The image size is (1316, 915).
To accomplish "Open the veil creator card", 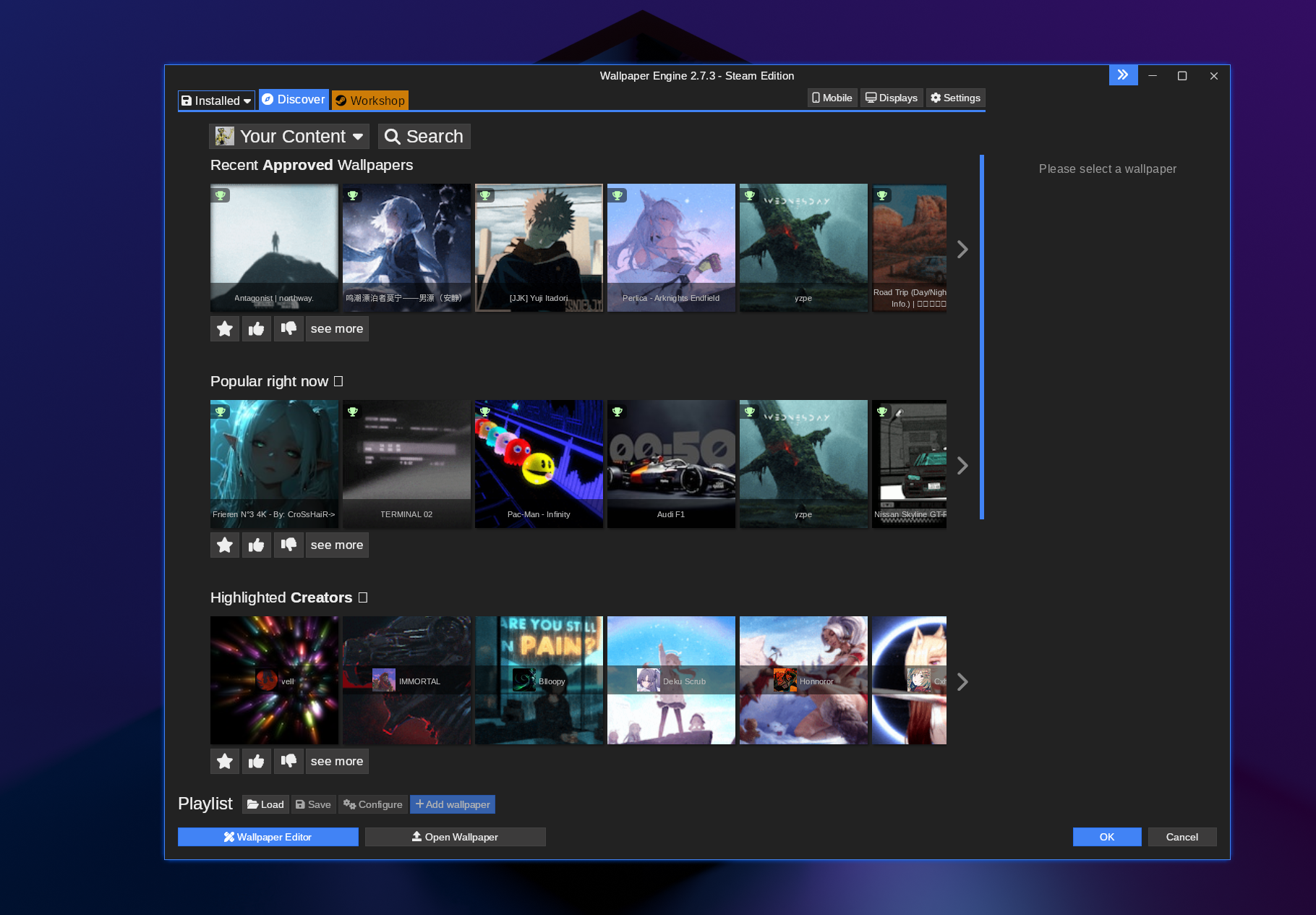I will pos(274,680).
